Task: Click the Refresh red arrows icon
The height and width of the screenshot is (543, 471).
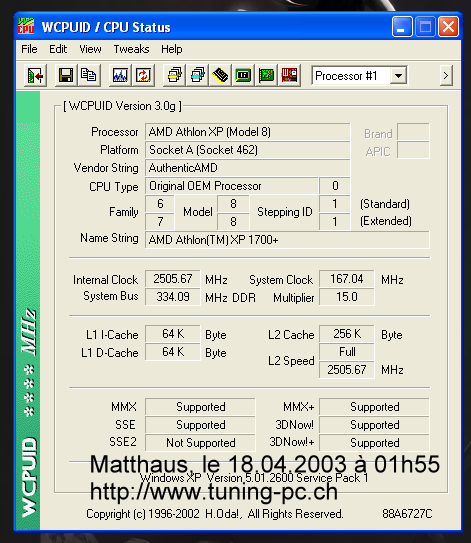Action: (x=143, y=75)
